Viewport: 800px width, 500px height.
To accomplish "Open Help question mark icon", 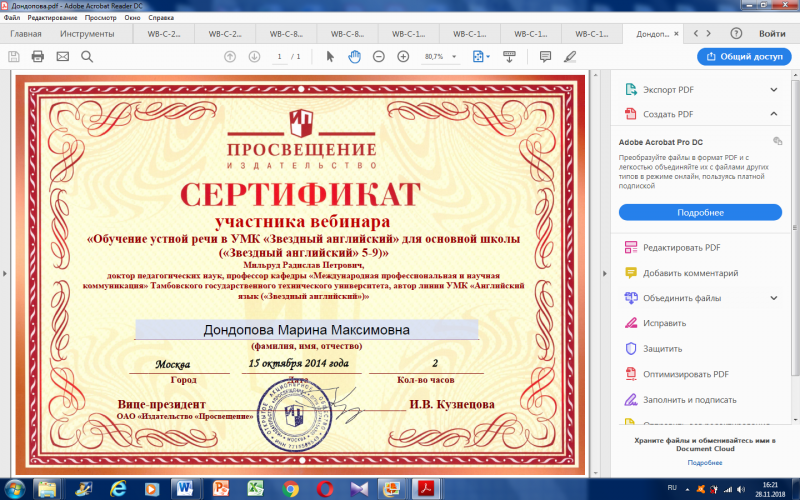I will [736, 34].
